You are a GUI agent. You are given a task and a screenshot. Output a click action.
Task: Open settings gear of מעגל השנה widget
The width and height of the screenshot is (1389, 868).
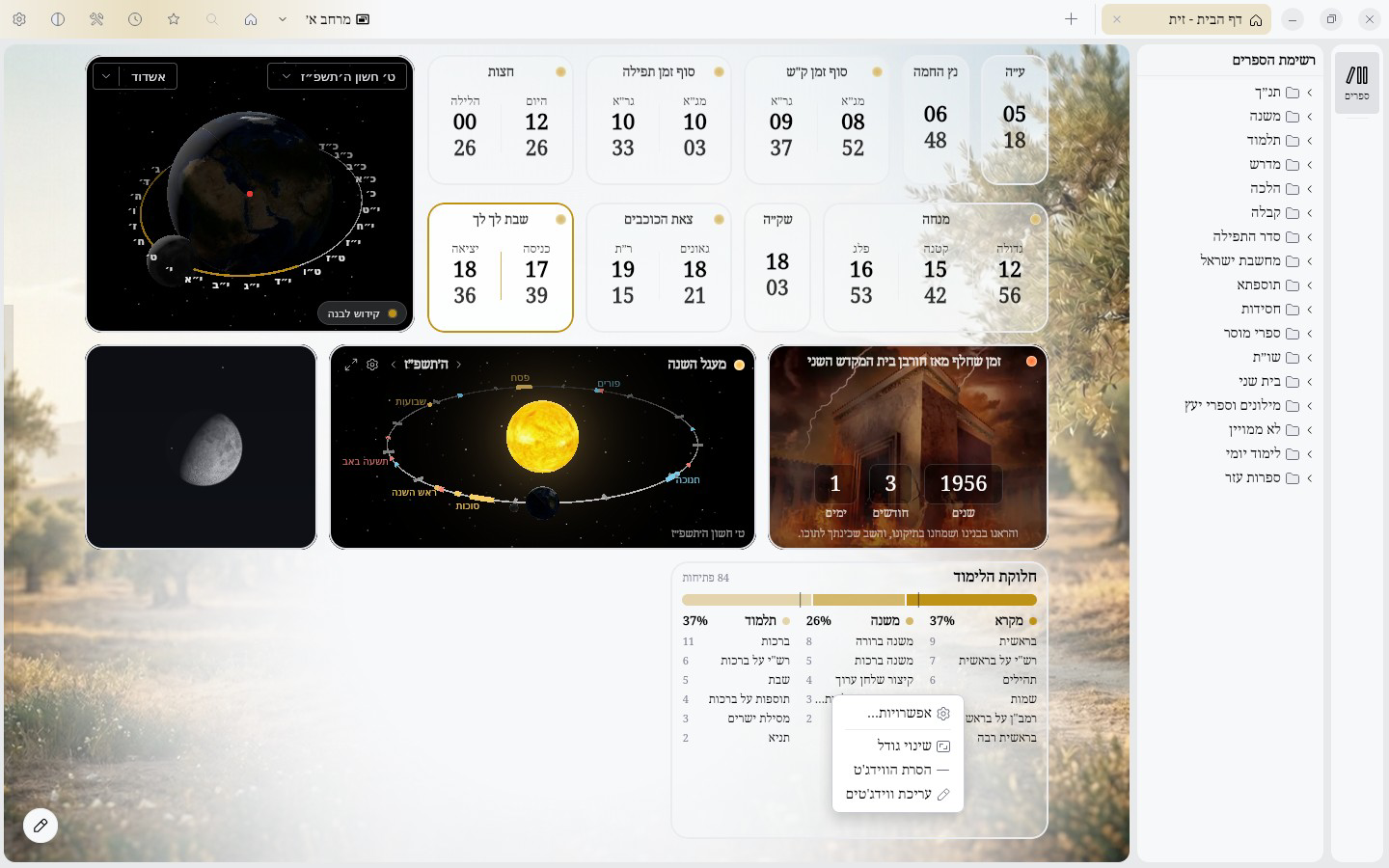tap(372, 365)
